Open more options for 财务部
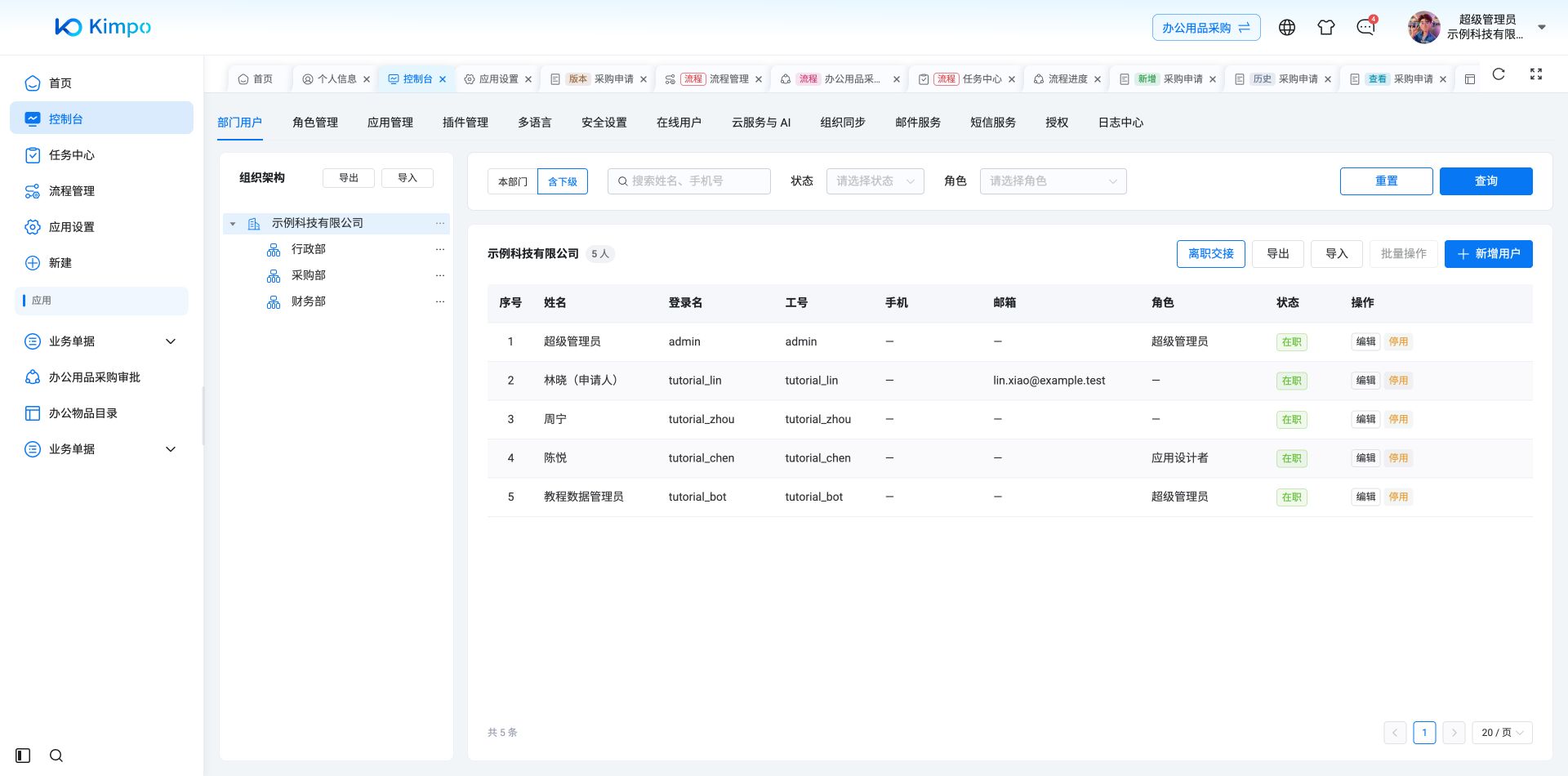 point(440,301)
